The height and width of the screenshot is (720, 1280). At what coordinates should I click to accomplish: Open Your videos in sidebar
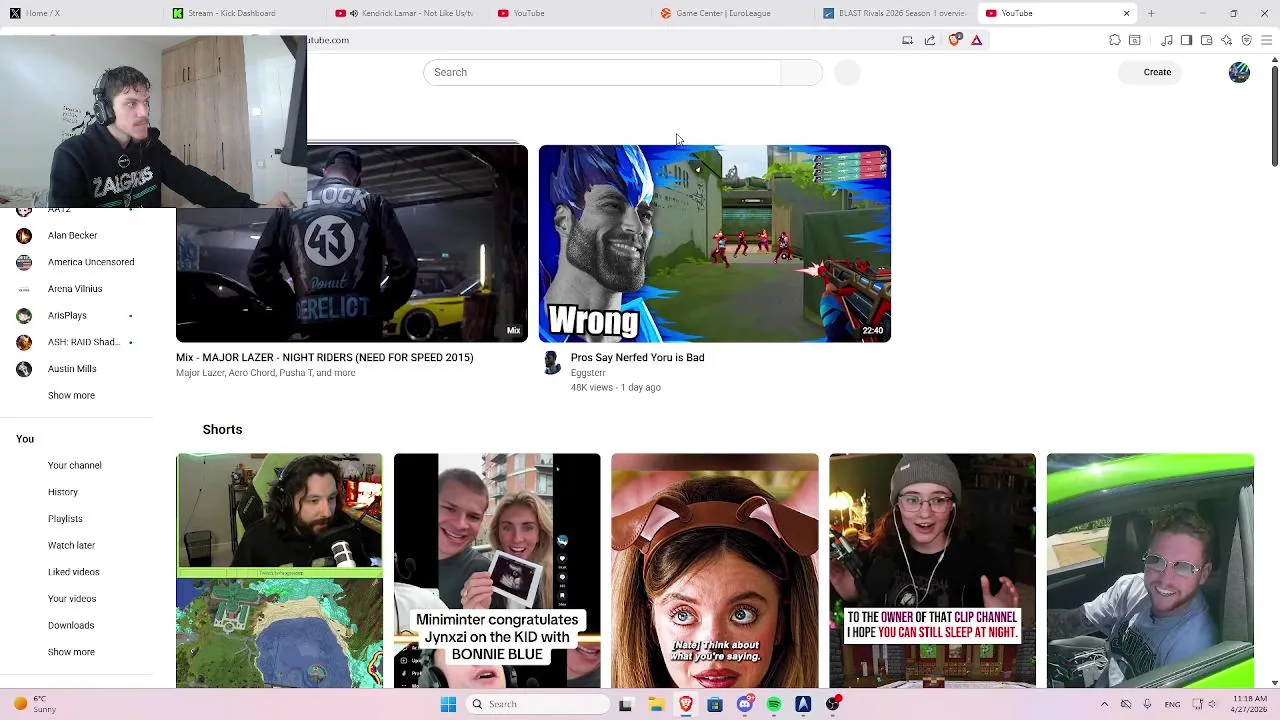pos(72,599)
